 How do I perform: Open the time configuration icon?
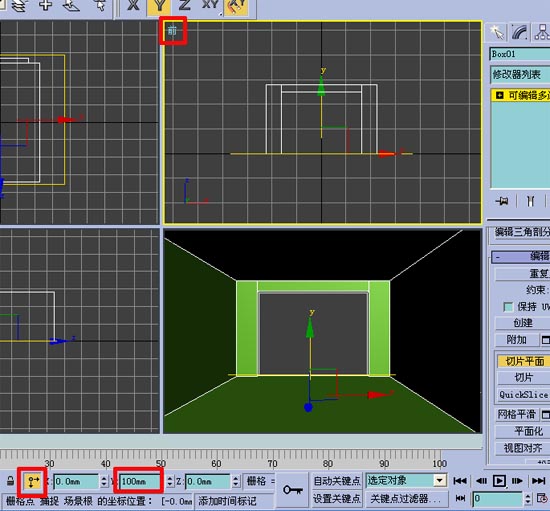(x=542, y=498)
